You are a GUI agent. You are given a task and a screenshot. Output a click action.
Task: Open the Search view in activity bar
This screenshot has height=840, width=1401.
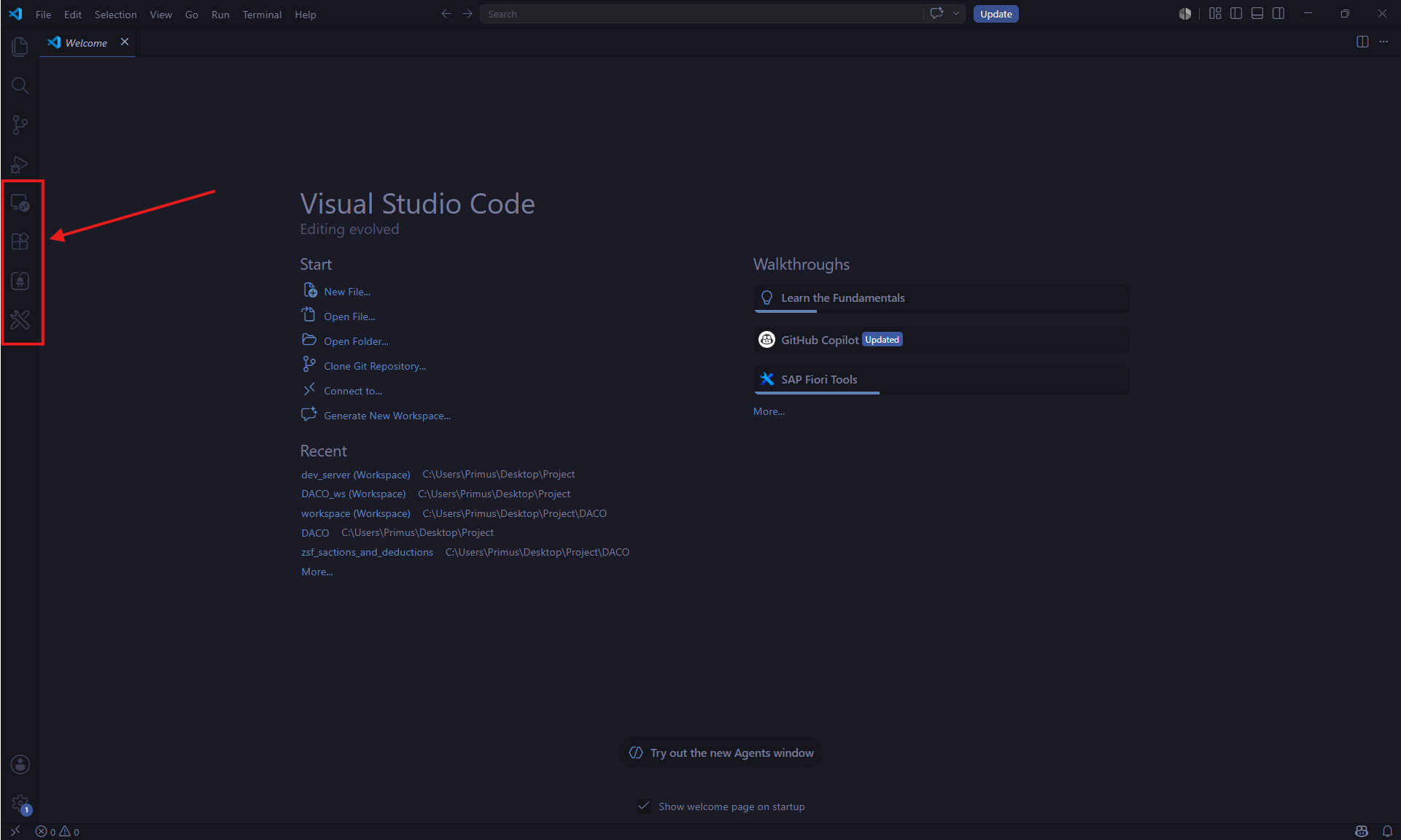pos(20,86)
